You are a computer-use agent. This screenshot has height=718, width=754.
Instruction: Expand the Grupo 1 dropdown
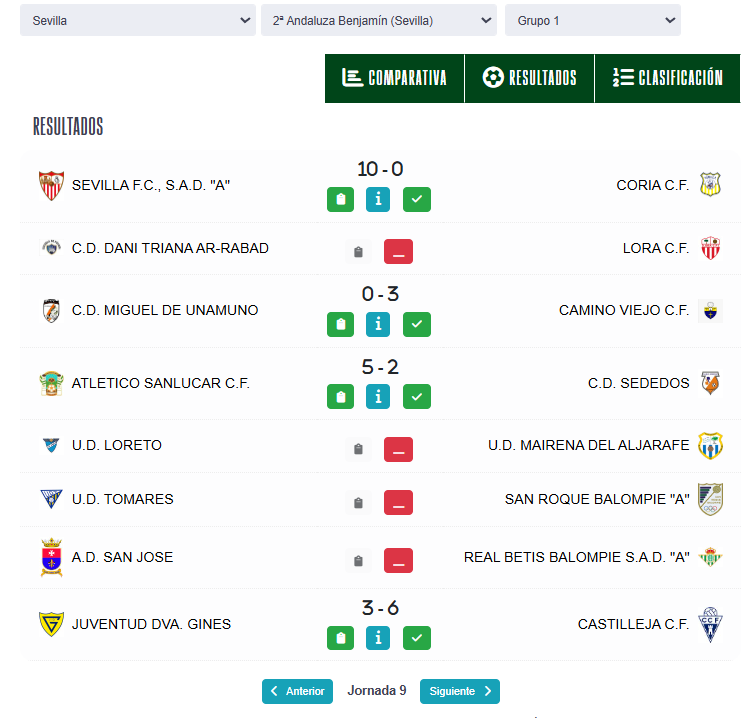pyautogui.click(x=592, y=20)
